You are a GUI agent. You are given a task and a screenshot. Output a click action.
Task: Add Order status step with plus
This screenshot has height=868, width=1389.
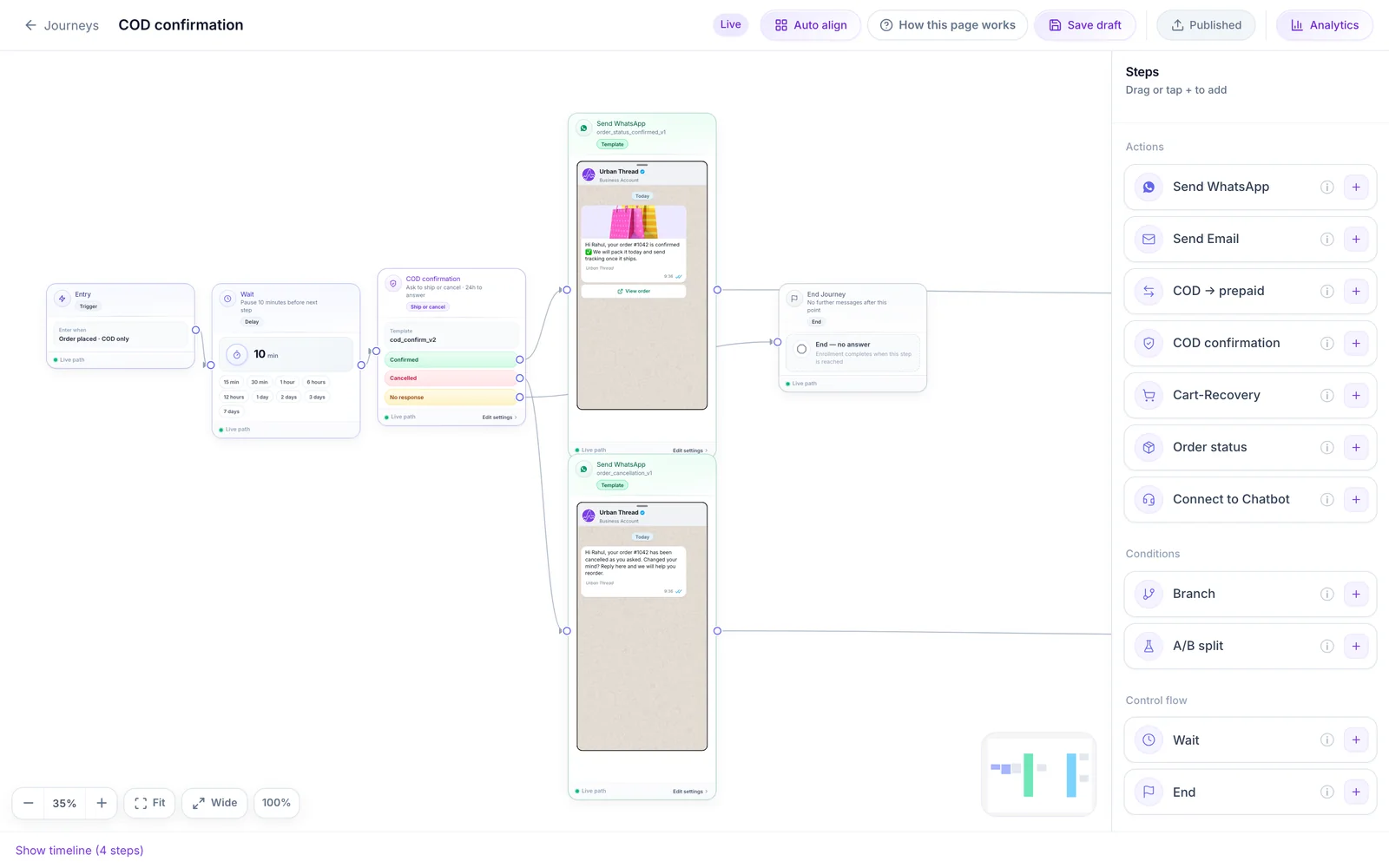point(1356,447)
